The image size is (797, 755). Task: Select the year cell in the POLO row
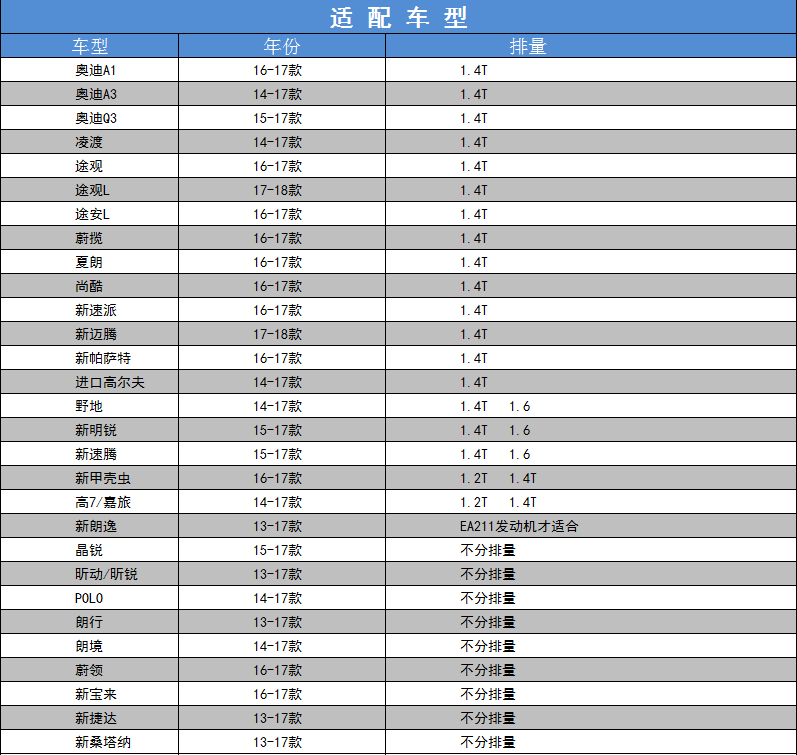tap(282, 598)
